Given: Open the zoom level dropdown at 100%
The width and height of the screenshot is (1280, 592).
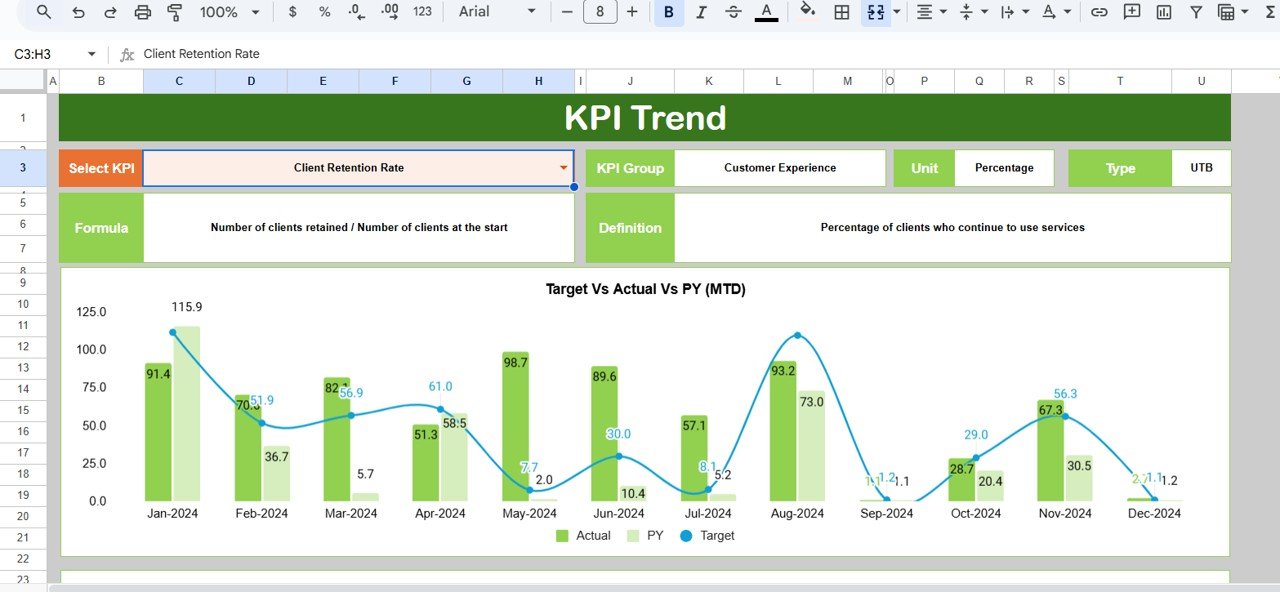Looking at the screenshot, I should (x=228, y=12).
